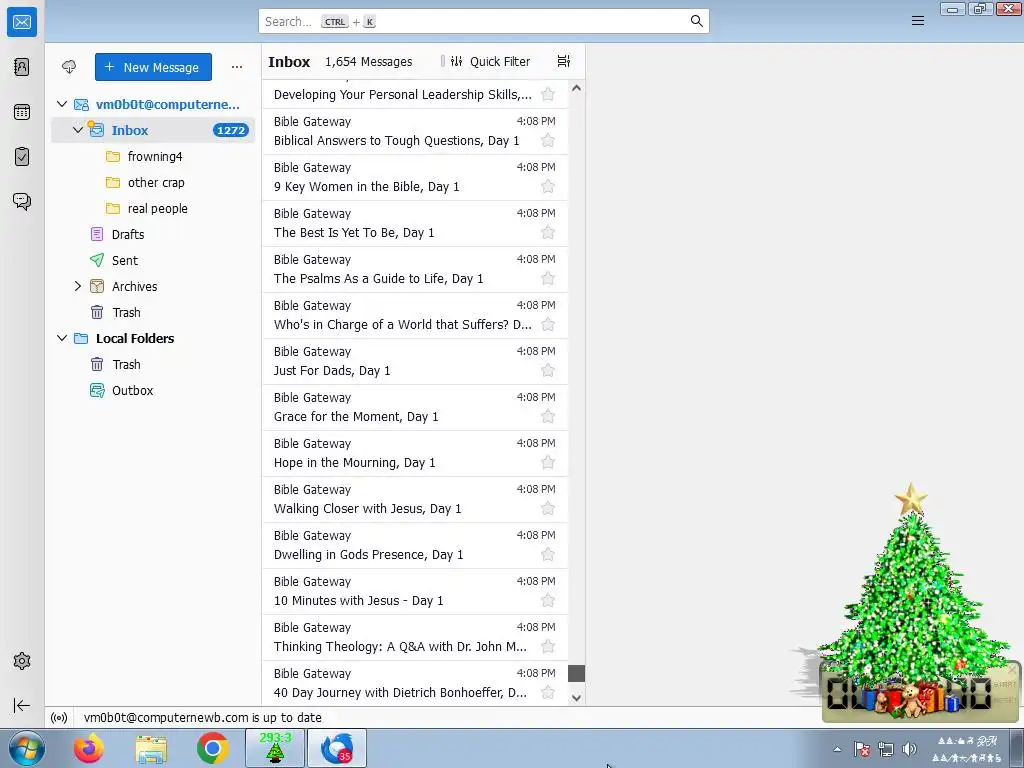
Task: Star The Best Is Yet To Be message
Action: [548, 232]
